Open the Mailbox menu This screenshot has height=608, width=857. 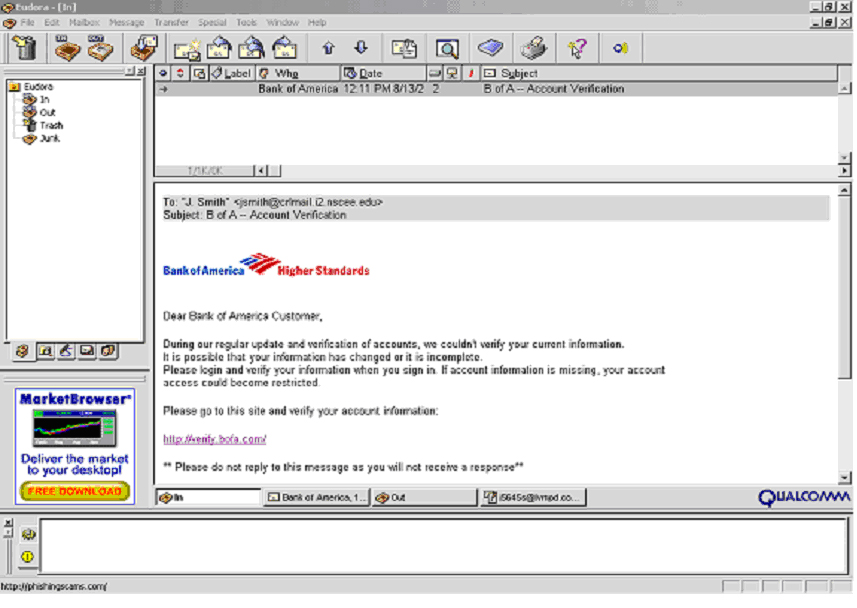83,22
